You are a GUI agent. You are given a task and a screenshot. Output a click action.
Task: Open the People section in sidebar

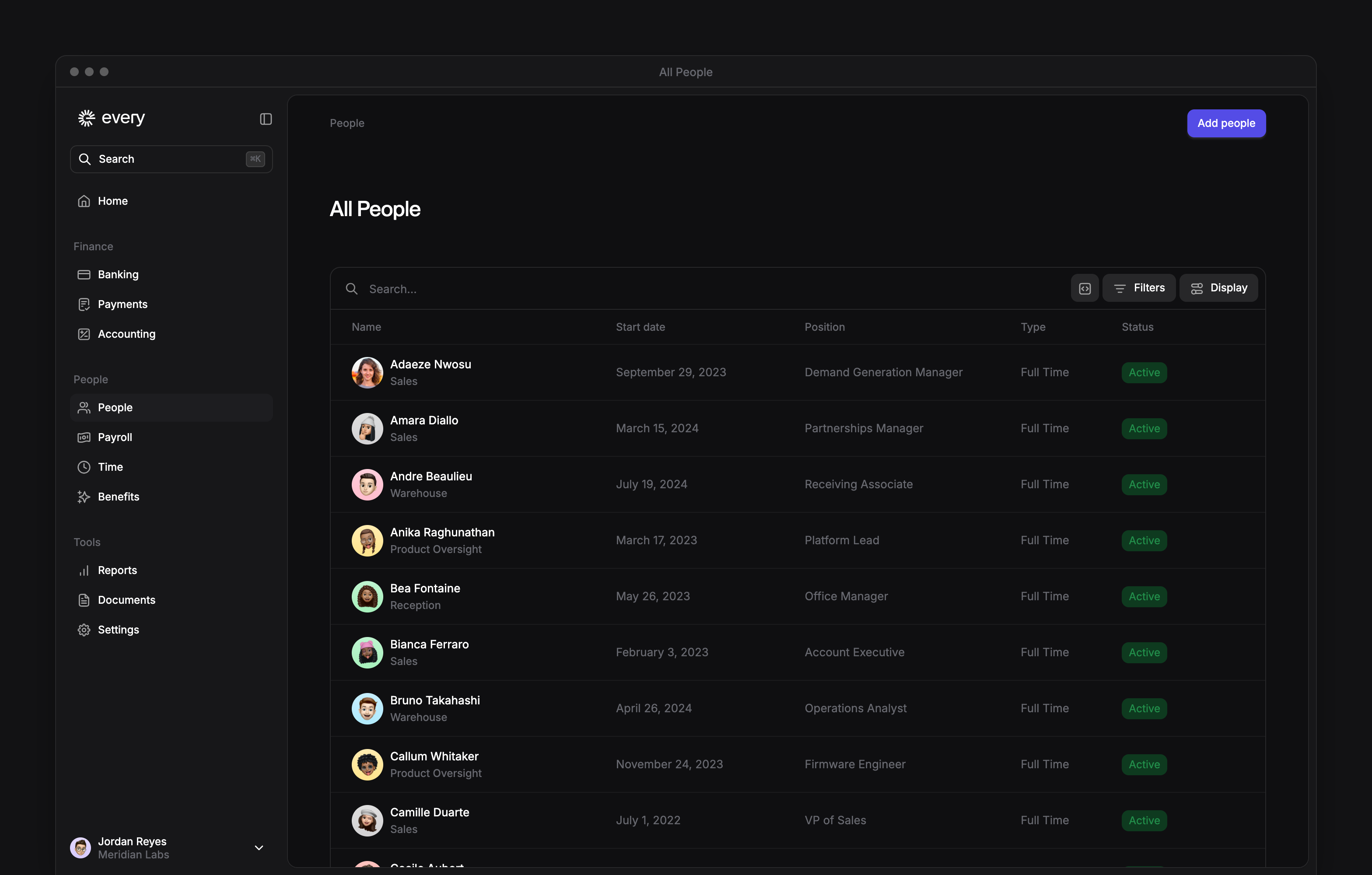171,407
